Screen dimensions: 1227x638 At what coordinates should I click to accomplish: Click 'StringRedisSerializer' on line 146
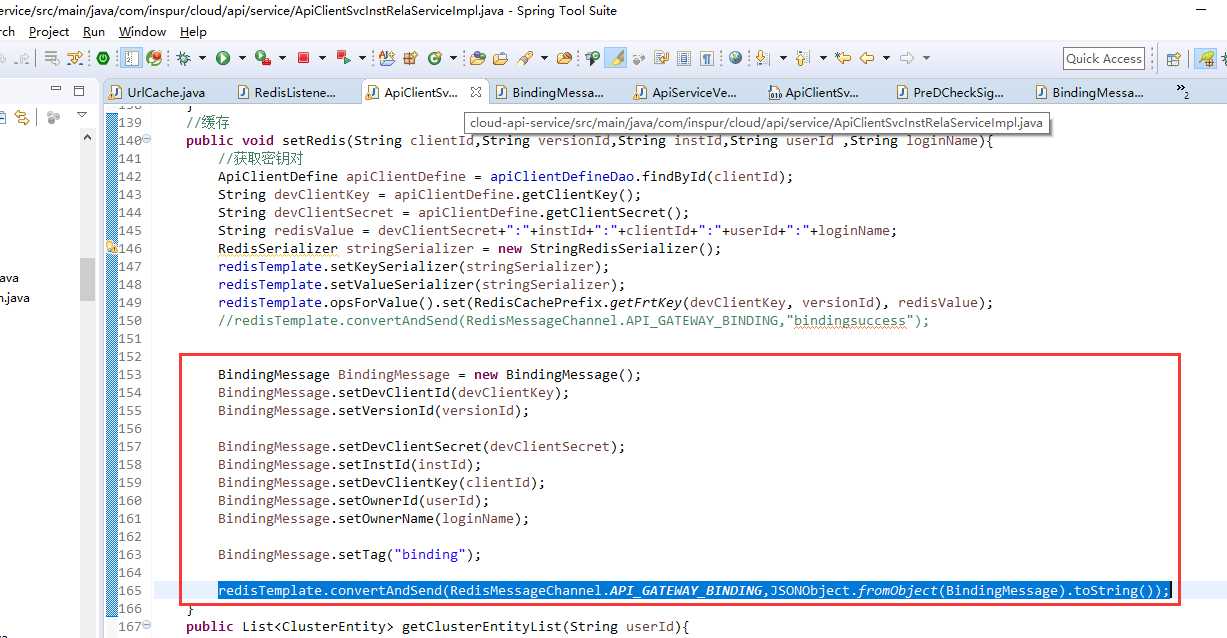tap(613, 248)
